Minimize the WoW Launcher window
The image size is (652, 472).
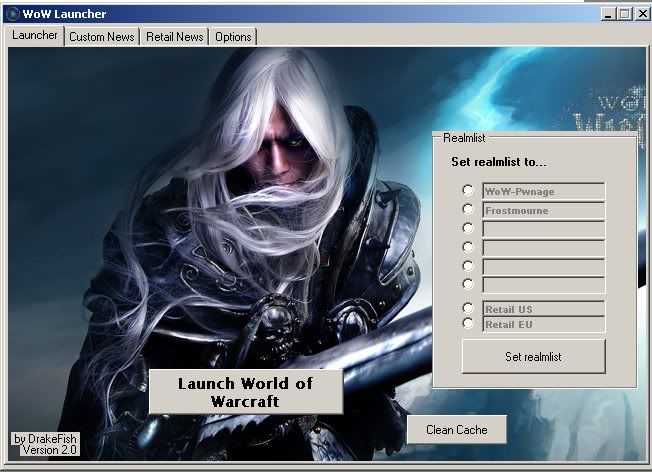tap(608, 14)
